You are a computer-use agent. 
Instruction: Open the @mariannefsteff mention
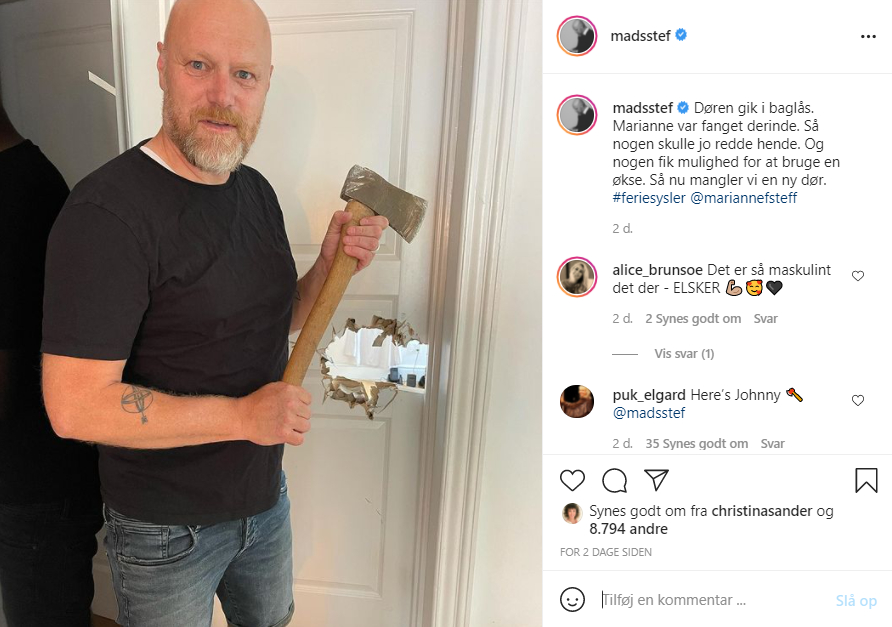click(x=744, y=198)
